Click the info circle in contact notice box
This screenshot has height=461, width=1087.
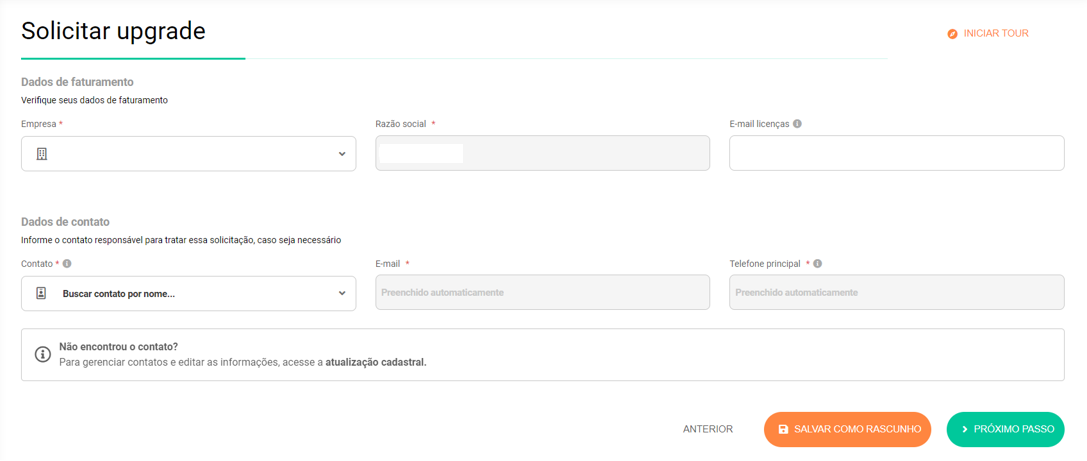click(43, 354)
